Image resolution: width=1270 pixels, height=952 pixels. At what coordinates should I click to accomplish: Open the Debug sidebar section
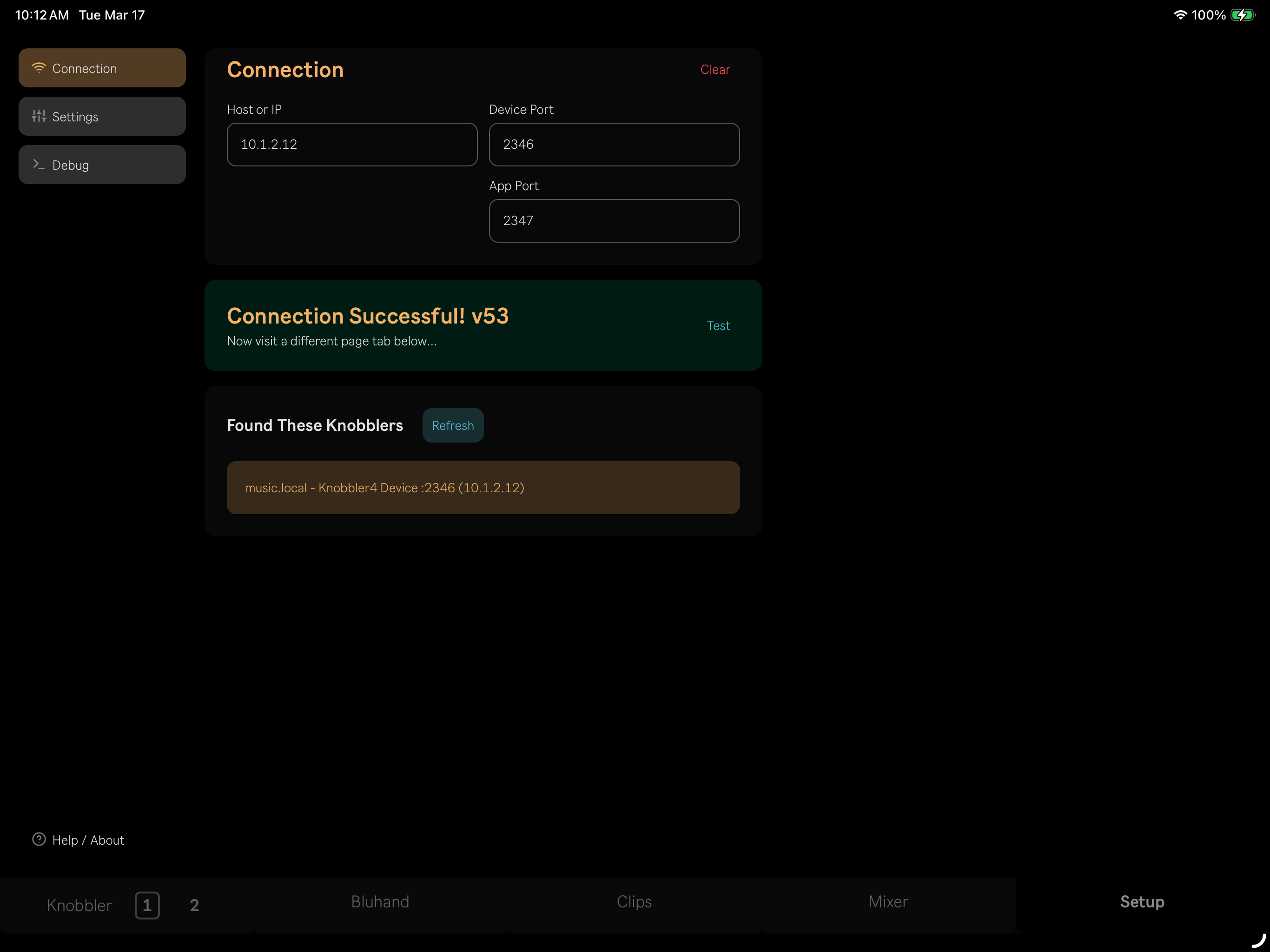coord(102,165)
